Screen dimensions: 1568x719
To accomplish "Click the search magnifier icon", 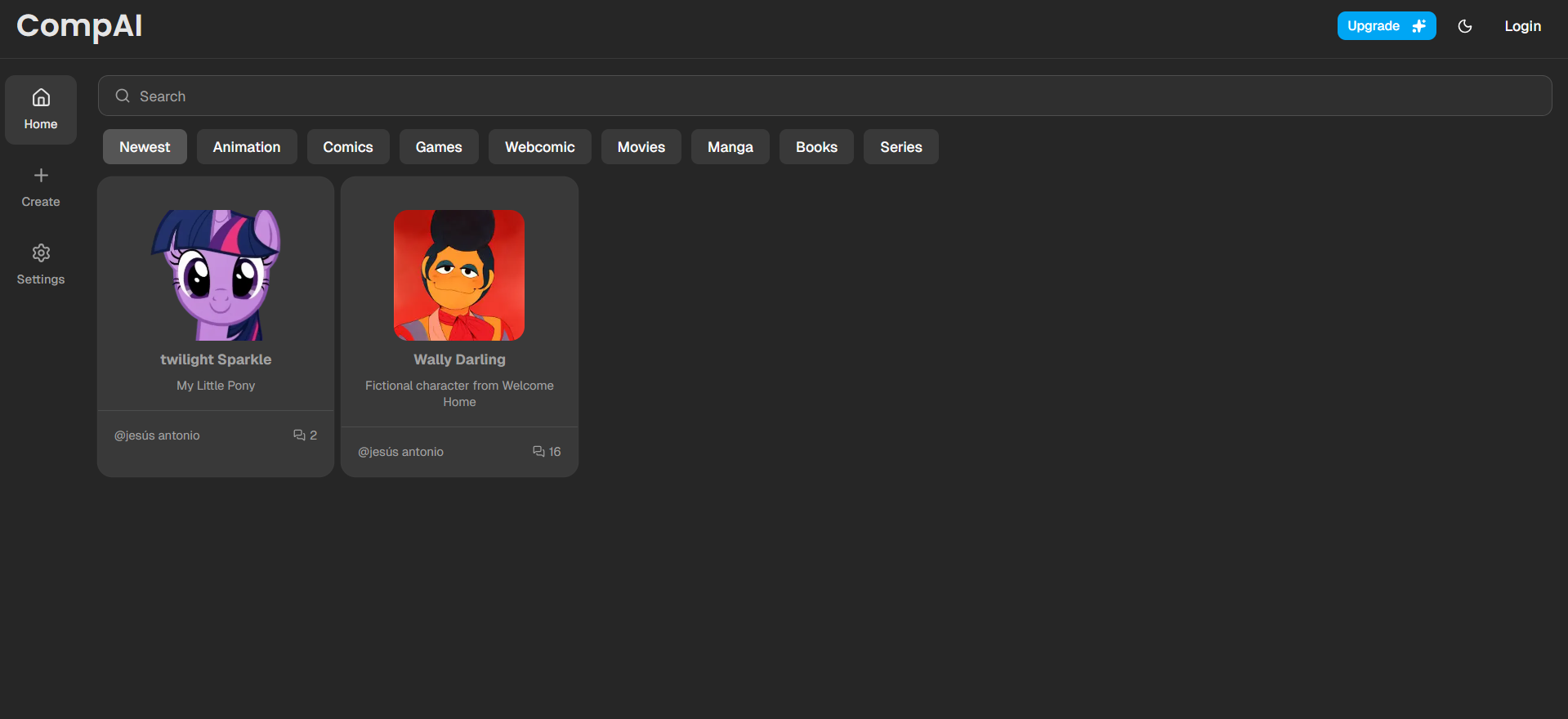I will pyautogui.click(x=123, y=96).
